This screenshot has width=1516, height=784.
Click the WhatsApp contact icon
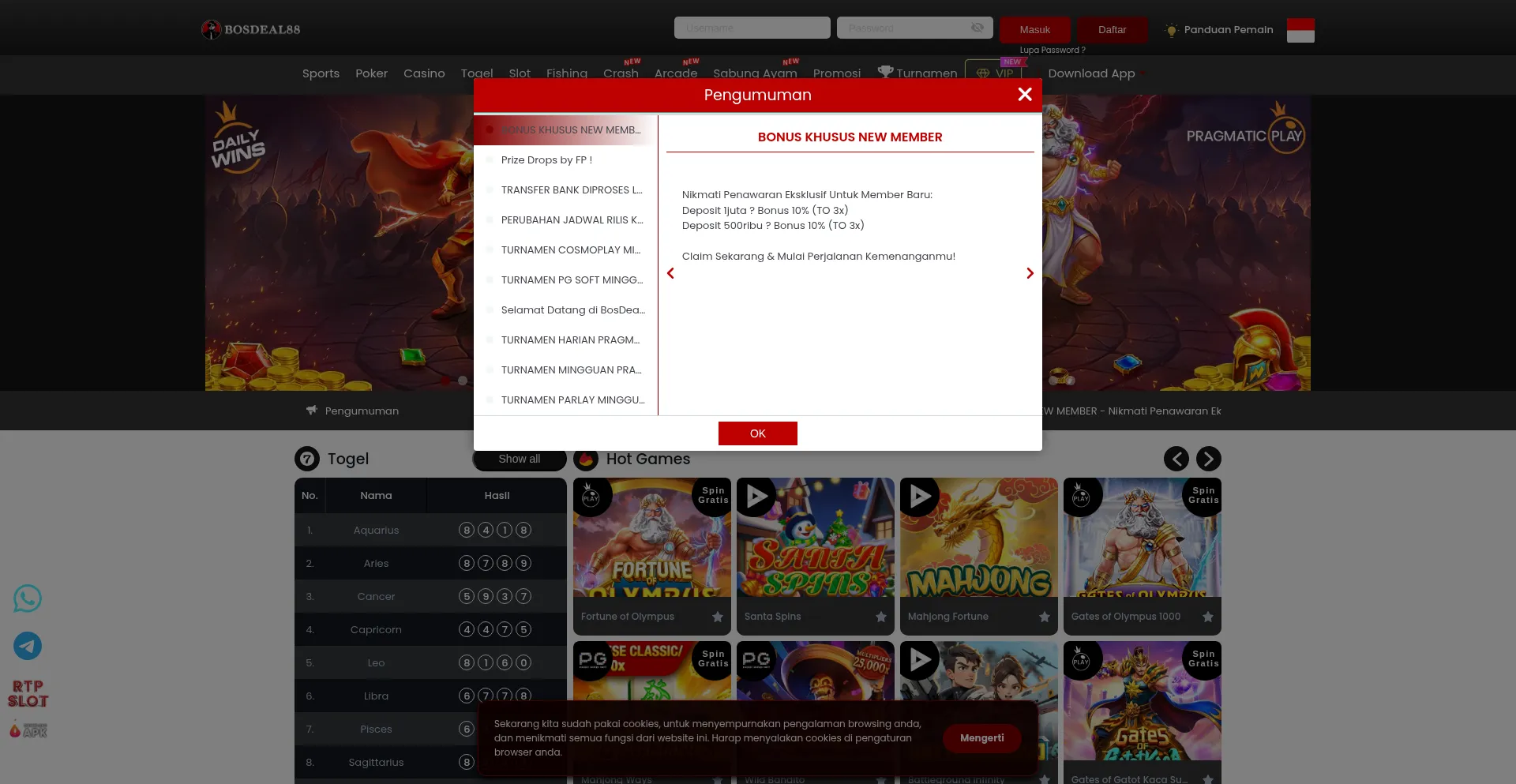coord(28,598)
